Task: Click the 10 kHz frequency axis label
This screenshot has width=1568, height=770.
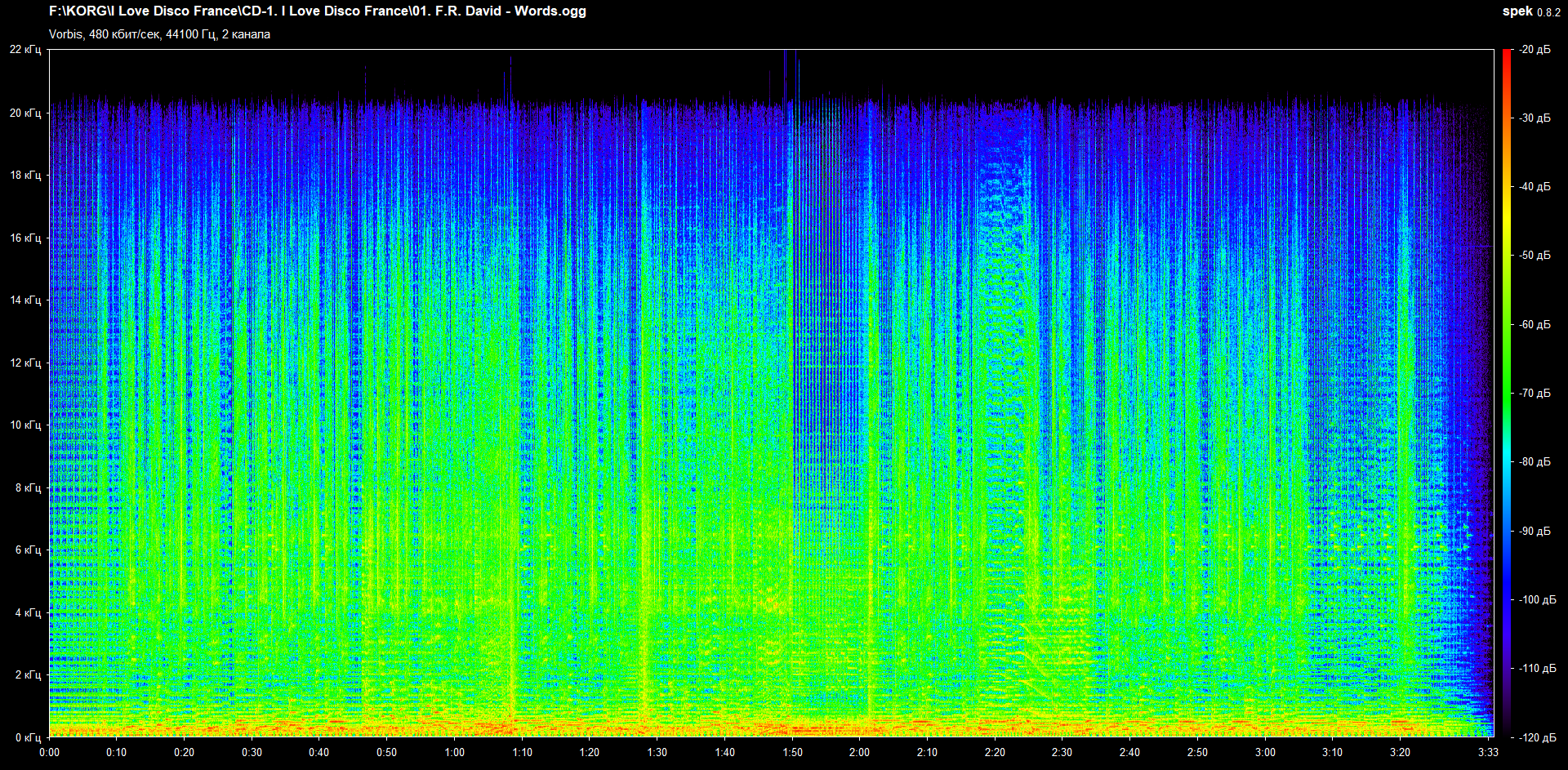Action: coord(25,425)
